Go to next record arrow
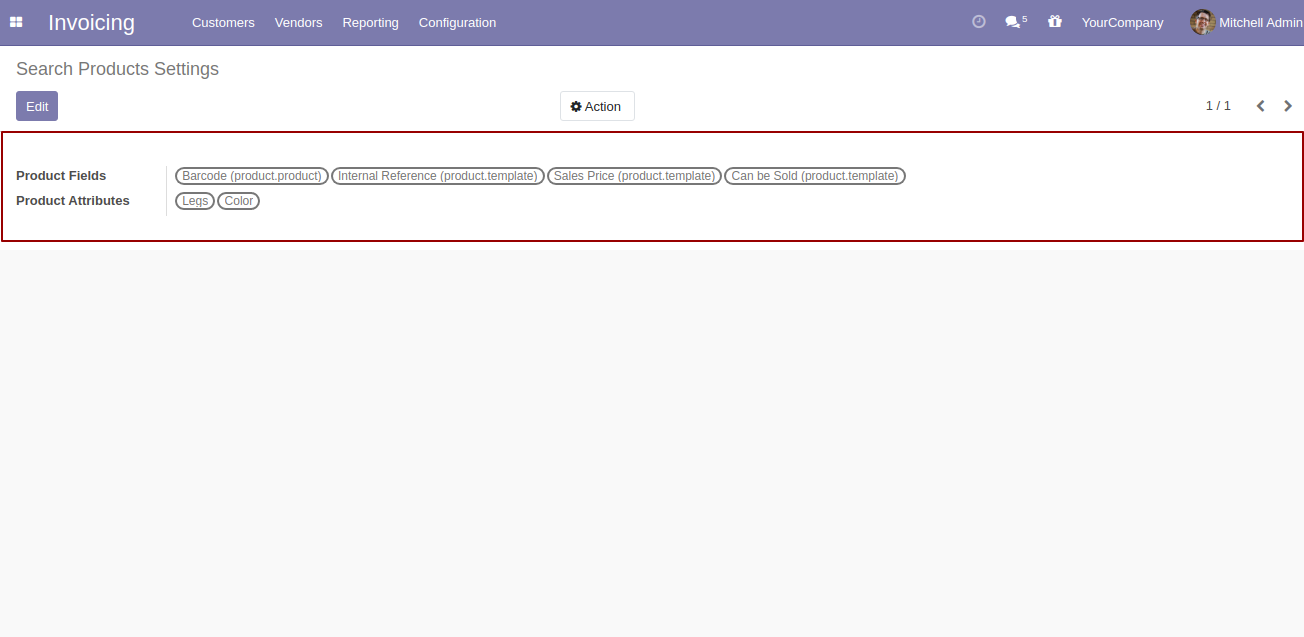This screenshot has height=637, width=1304. click(x=1288, y=106)
